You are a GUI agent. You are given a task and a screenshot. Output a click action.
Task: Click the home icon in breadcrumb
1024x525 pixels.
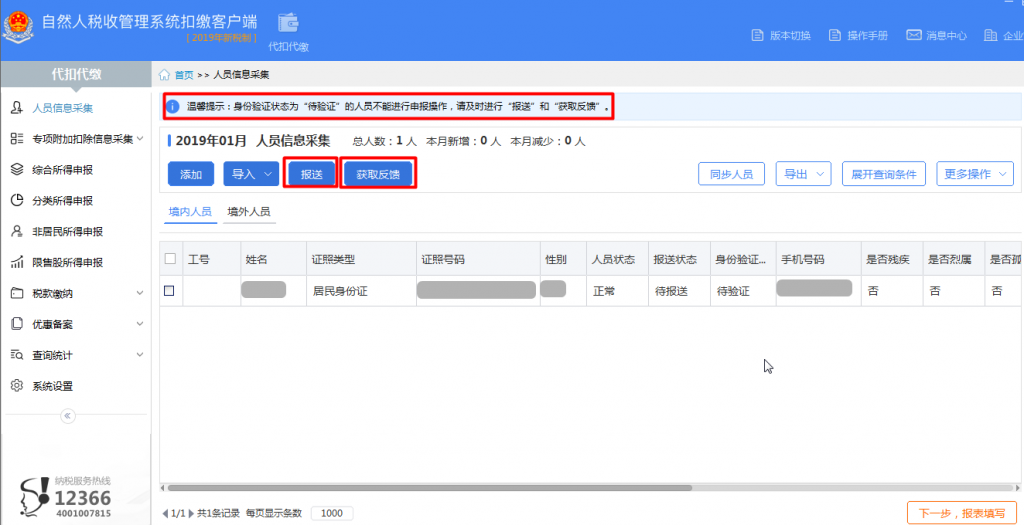[x=164, y=74]
